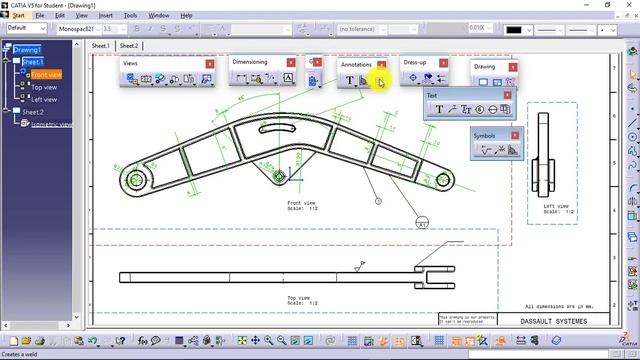This screenshot has width=640, height=360.
Task: Switch to the Sheet.1 tab
Action: (101, 46)
